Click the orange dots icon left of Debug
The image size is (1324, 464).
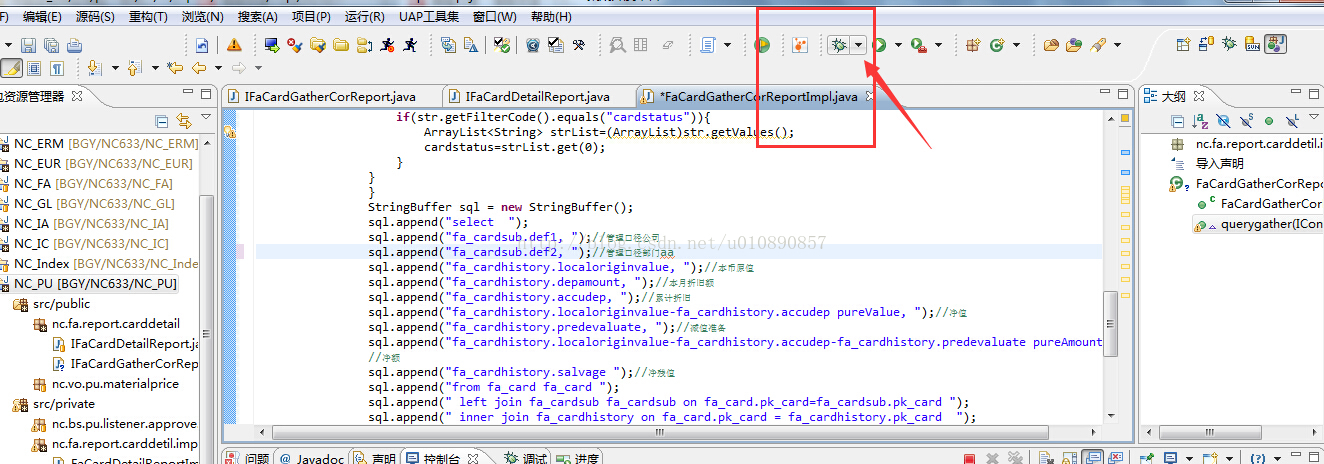[799, 45]
